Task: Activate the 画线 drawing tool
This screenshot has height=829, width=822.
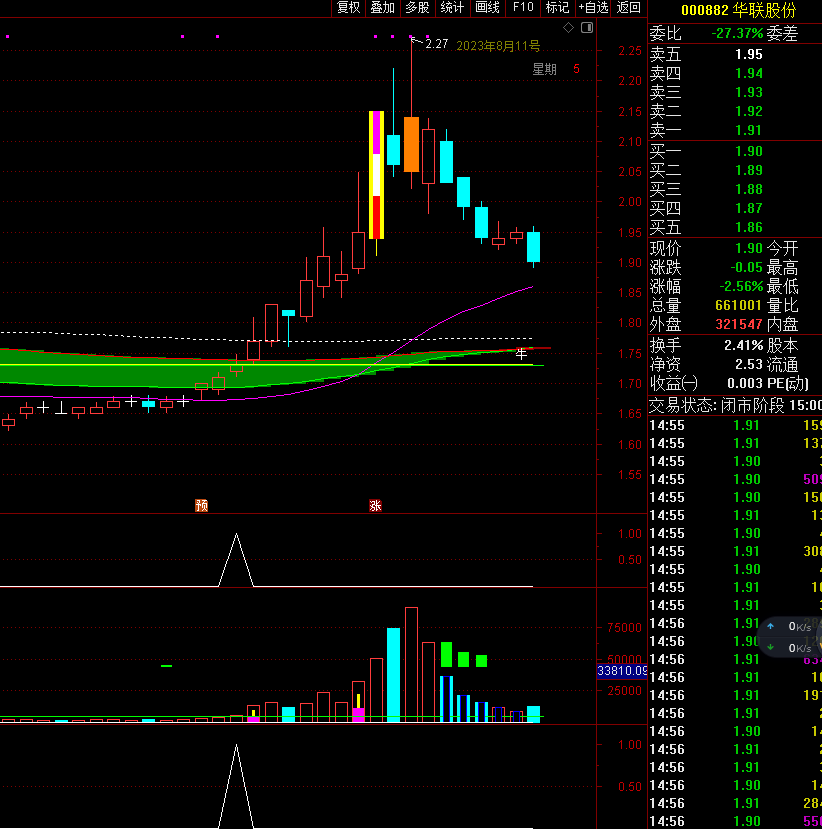Action: [x=487, y=7]
